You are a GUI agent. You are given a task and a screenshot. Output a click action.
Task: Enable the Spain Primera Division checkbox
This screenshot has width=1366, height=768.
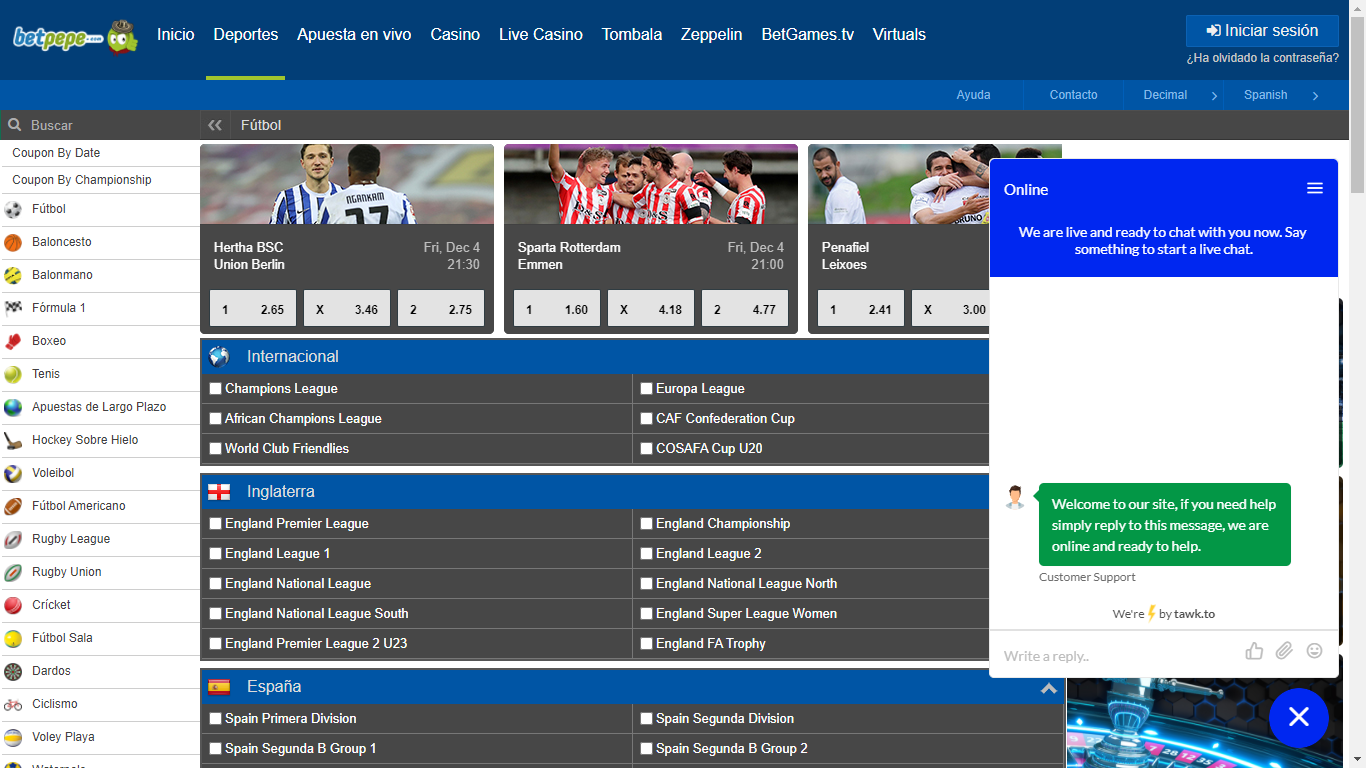coord(215,719)
